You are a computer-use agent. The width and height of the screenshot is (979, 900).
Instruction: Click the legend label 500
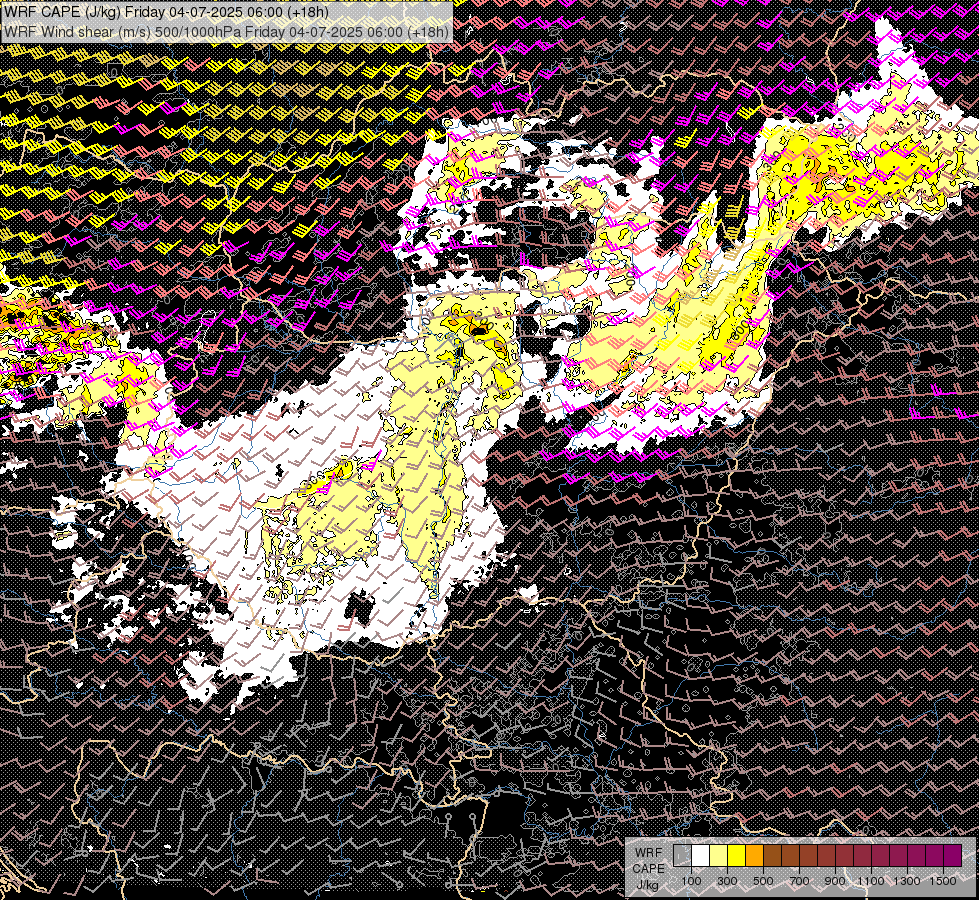pos(763,881)
